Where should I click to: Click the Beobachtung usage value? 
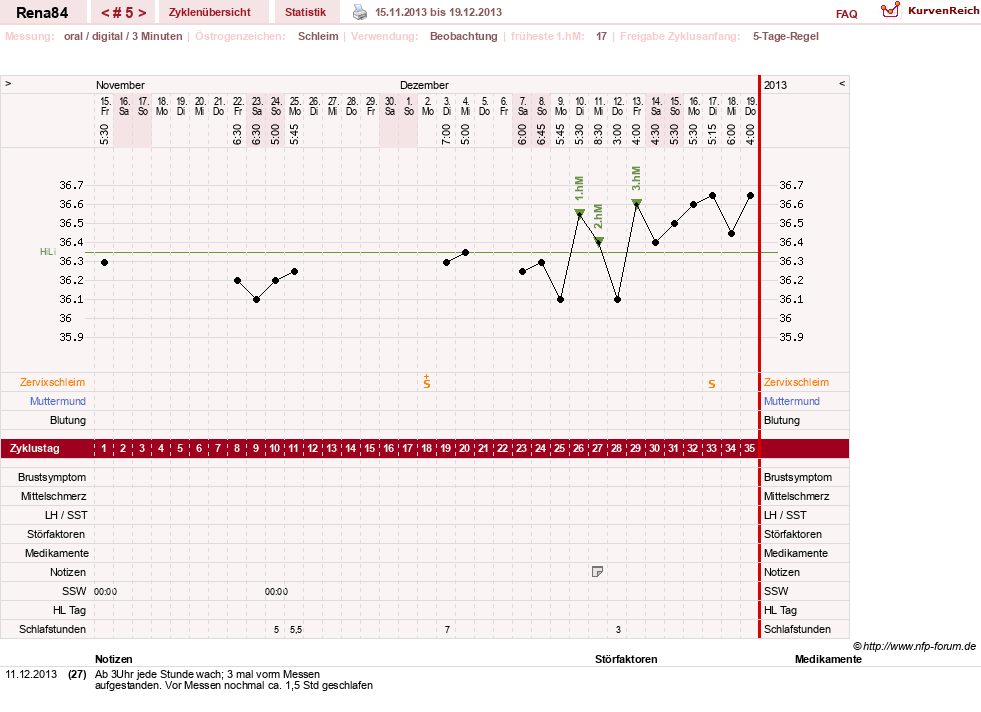pyautogui.click(x=464, y=36)
